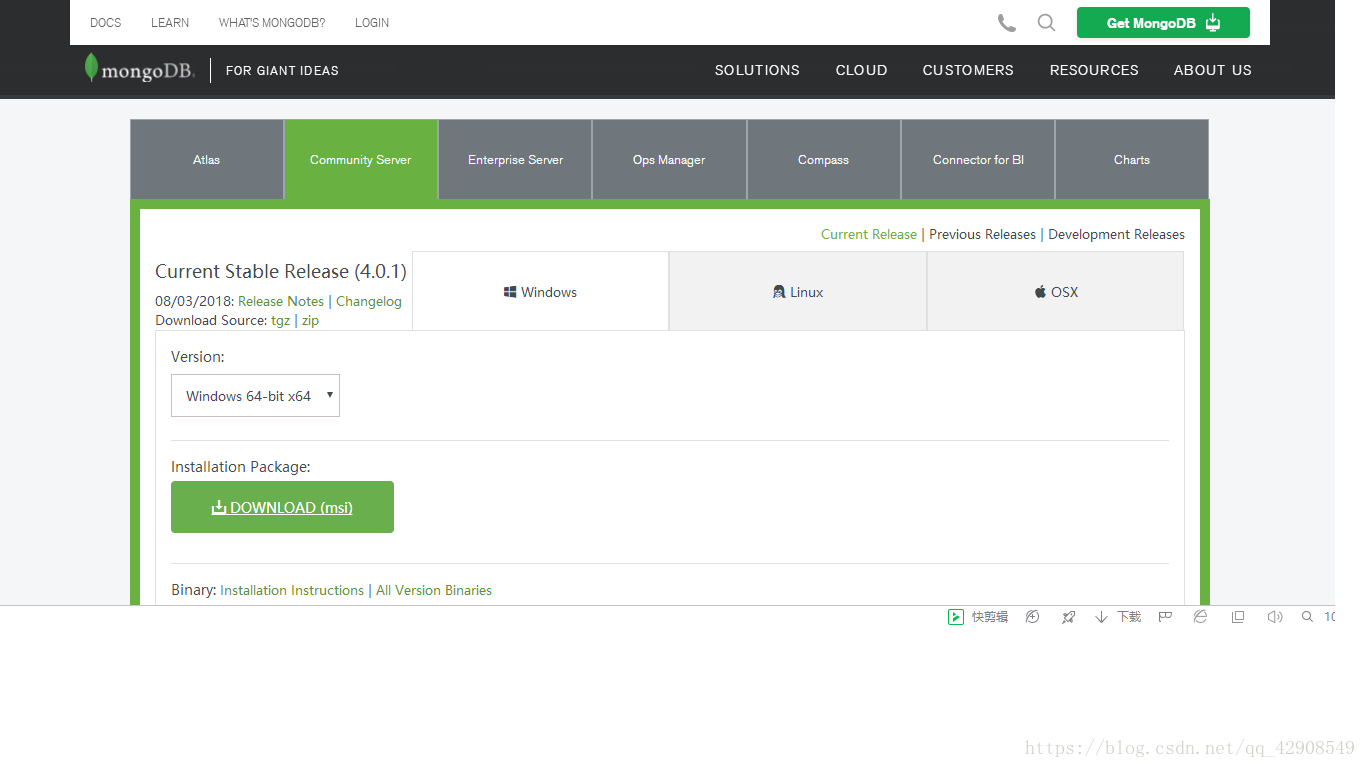Open the Release Notes link

tap(281, 301)
